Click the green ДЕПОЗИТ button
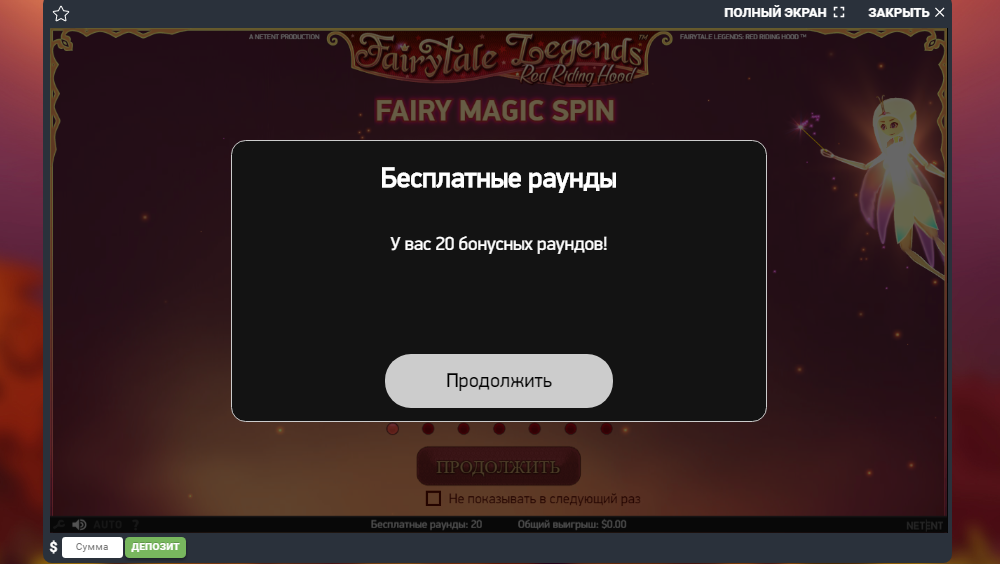The width and height of the screenshot is (1000, 564). [x=156, y=547]
